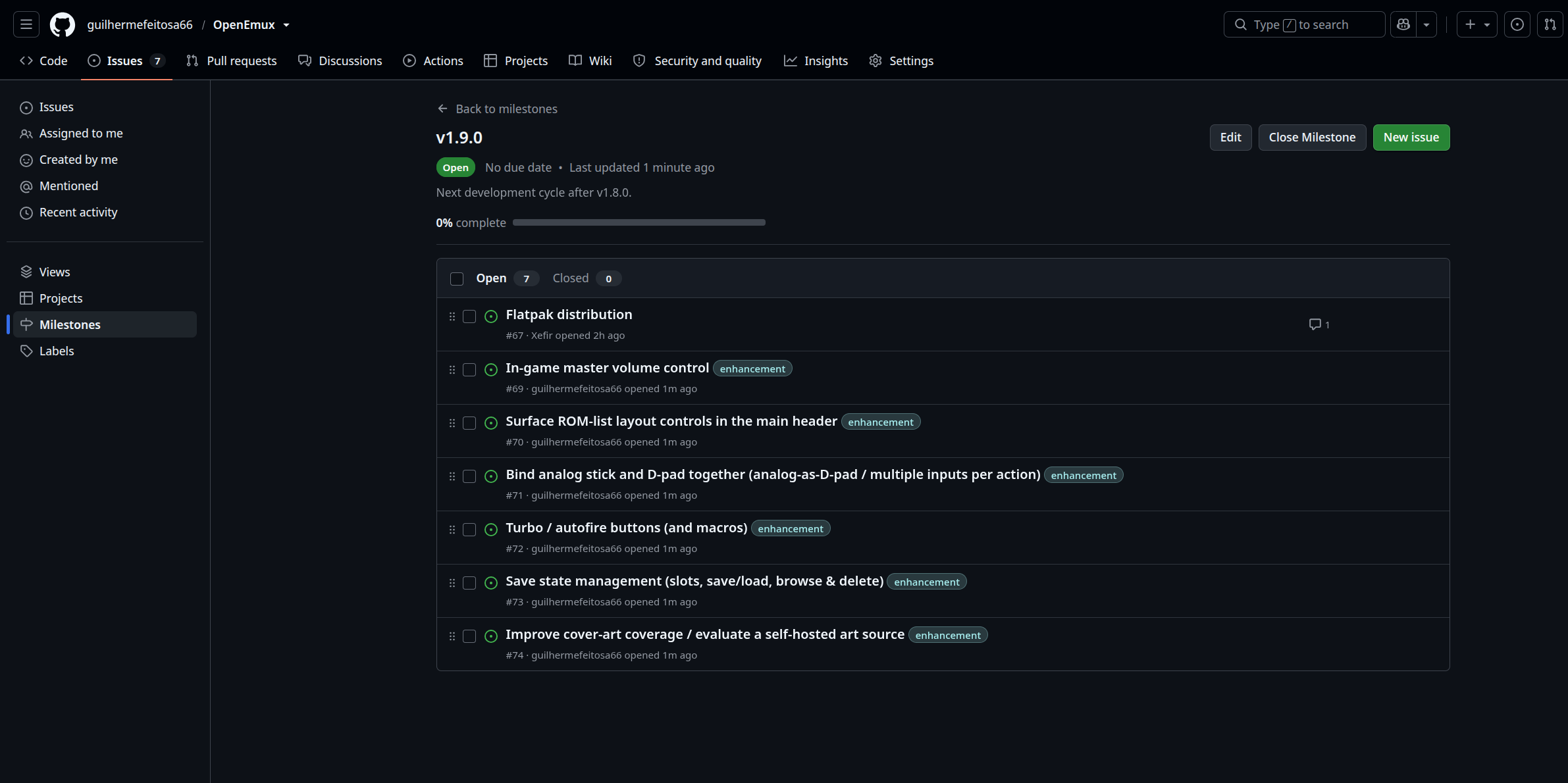Click the Close Milestone button
This screenshot has height=783, width=1568.
click(x=1312, y=138)
